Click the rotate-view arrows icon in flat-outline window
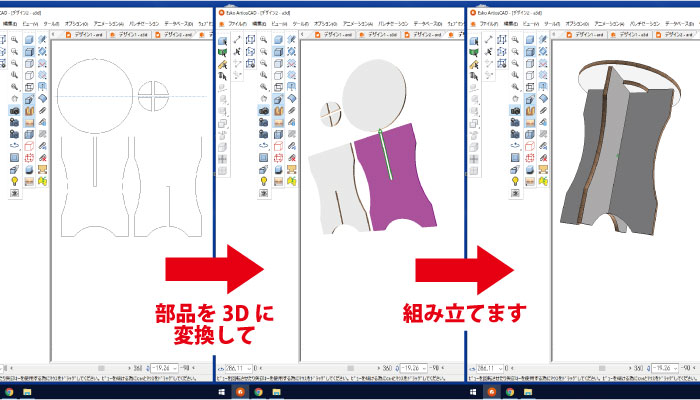 (15, 146)
